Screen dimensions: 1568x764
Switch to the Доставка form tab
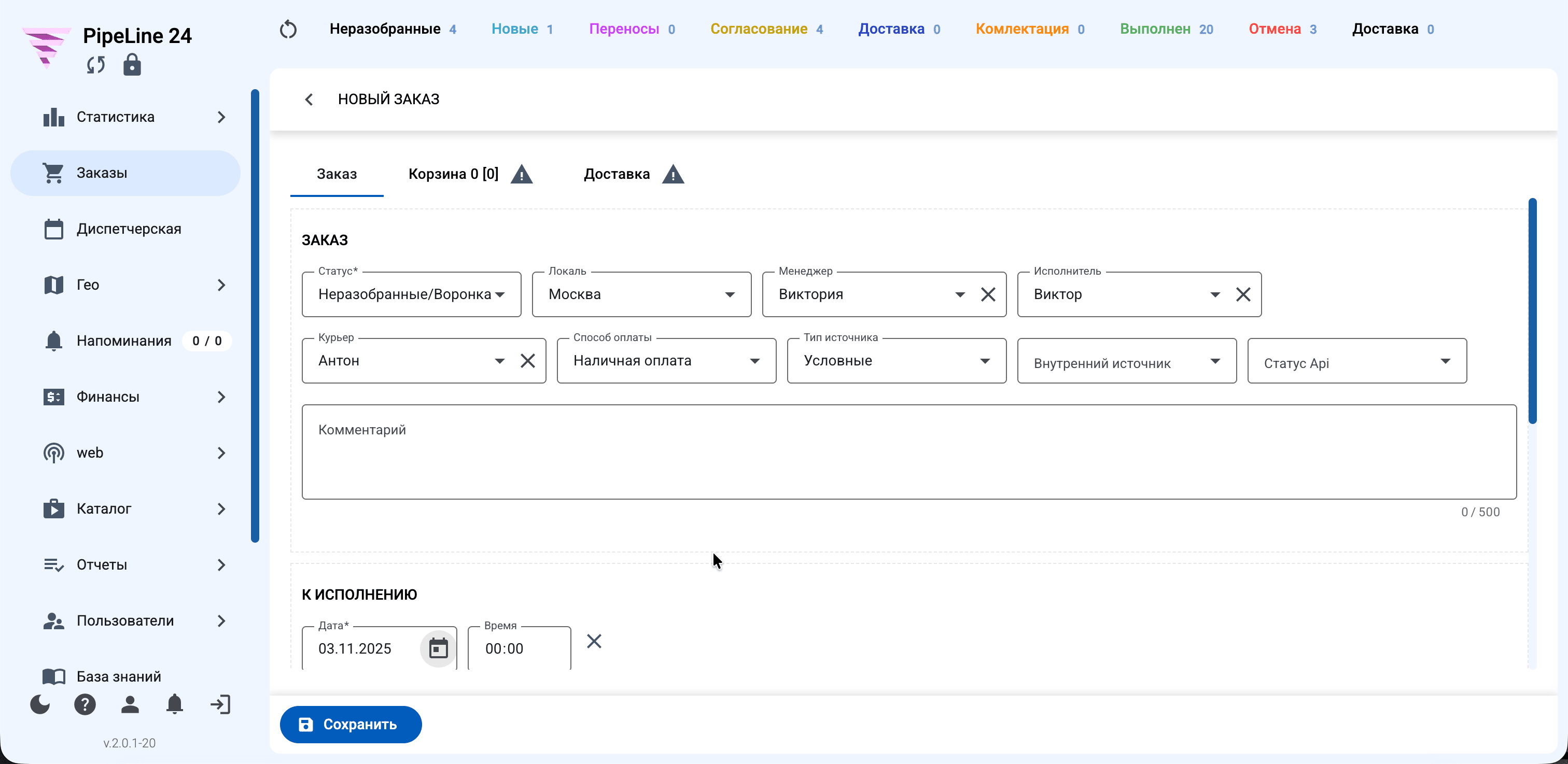pyautogui.click(x=633, y=175)
